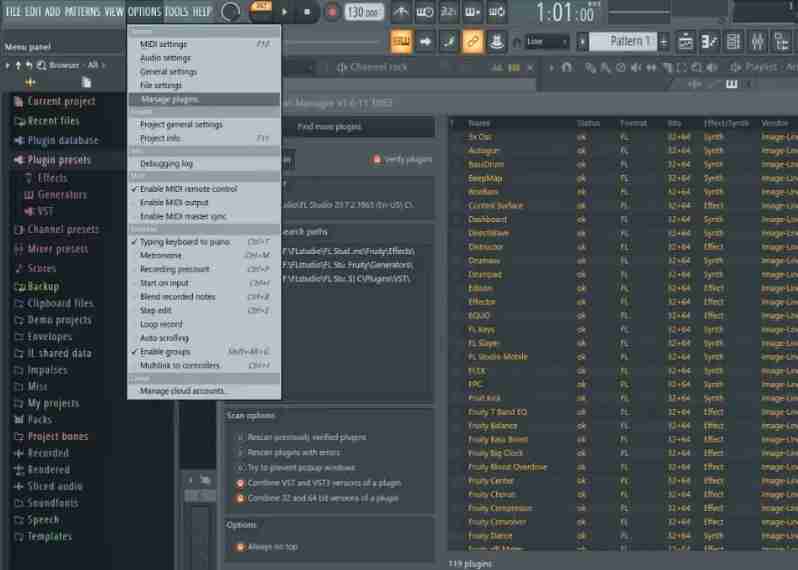
Task: Sort plugin list by Vendor column
Action: pos(775,123)
